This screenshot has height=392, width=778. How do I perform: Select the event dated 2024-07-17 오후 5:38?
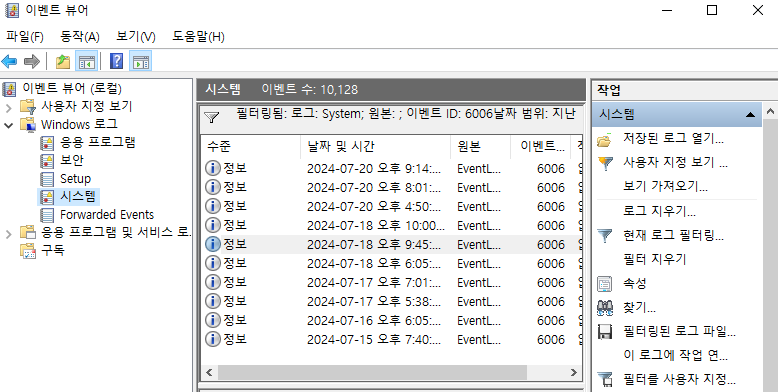[391, 302]
